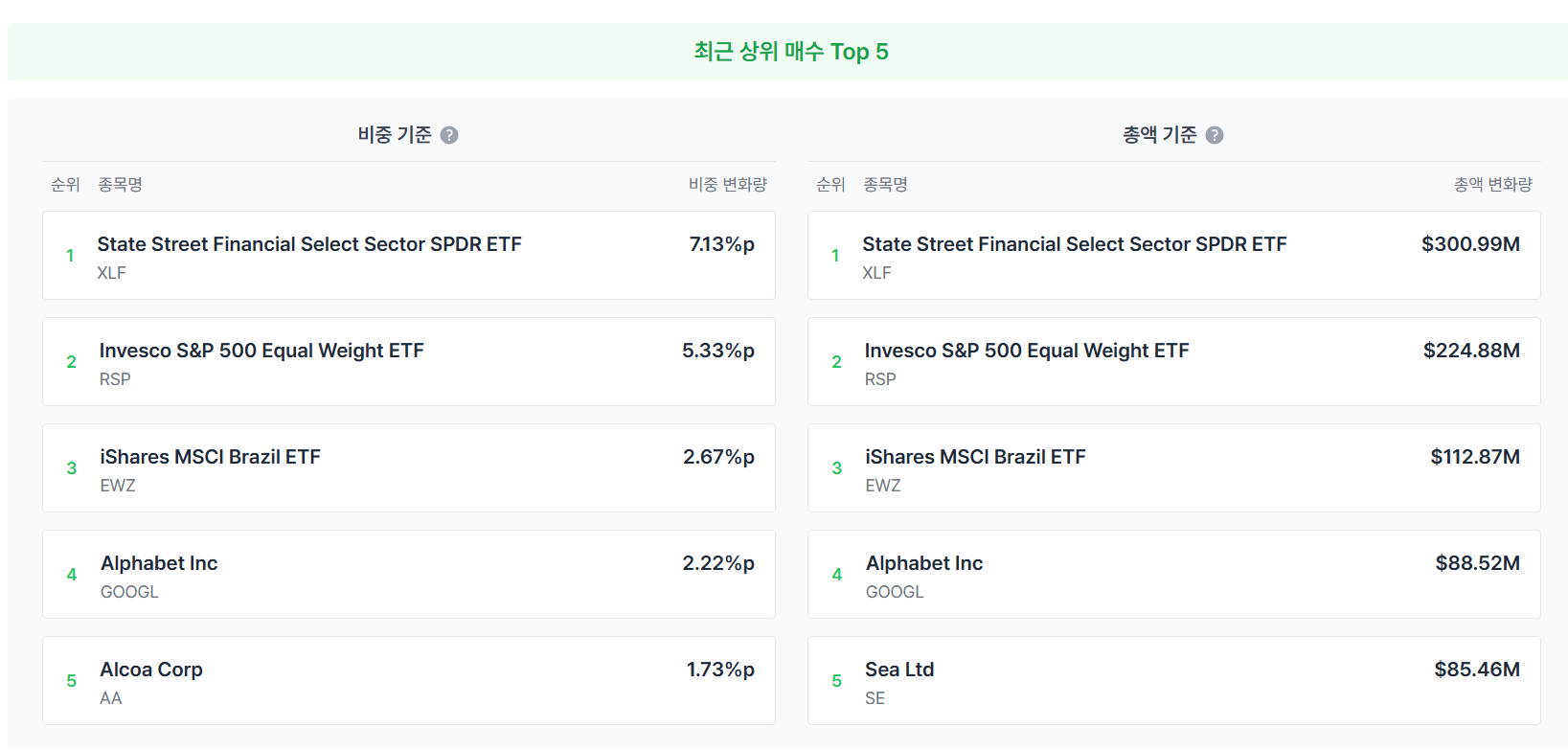Open State Street Financial ETF in 총액 기준 list

point(1174,256)
